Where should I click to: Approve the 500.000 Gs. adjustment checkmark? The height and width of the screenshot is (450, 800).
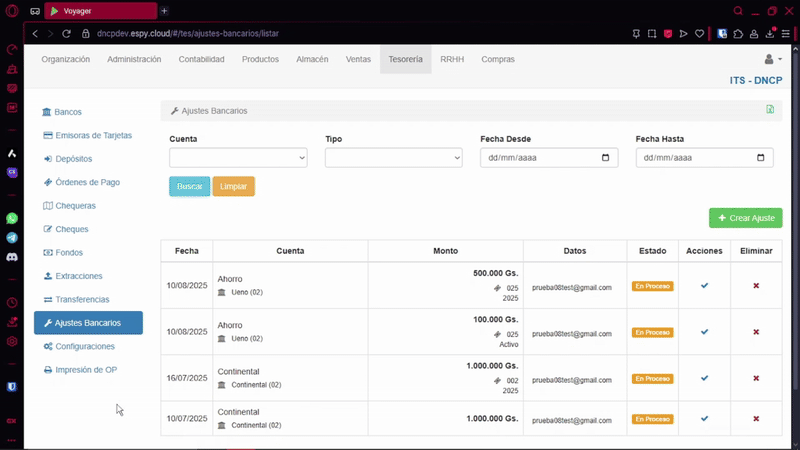click(704, 286)
